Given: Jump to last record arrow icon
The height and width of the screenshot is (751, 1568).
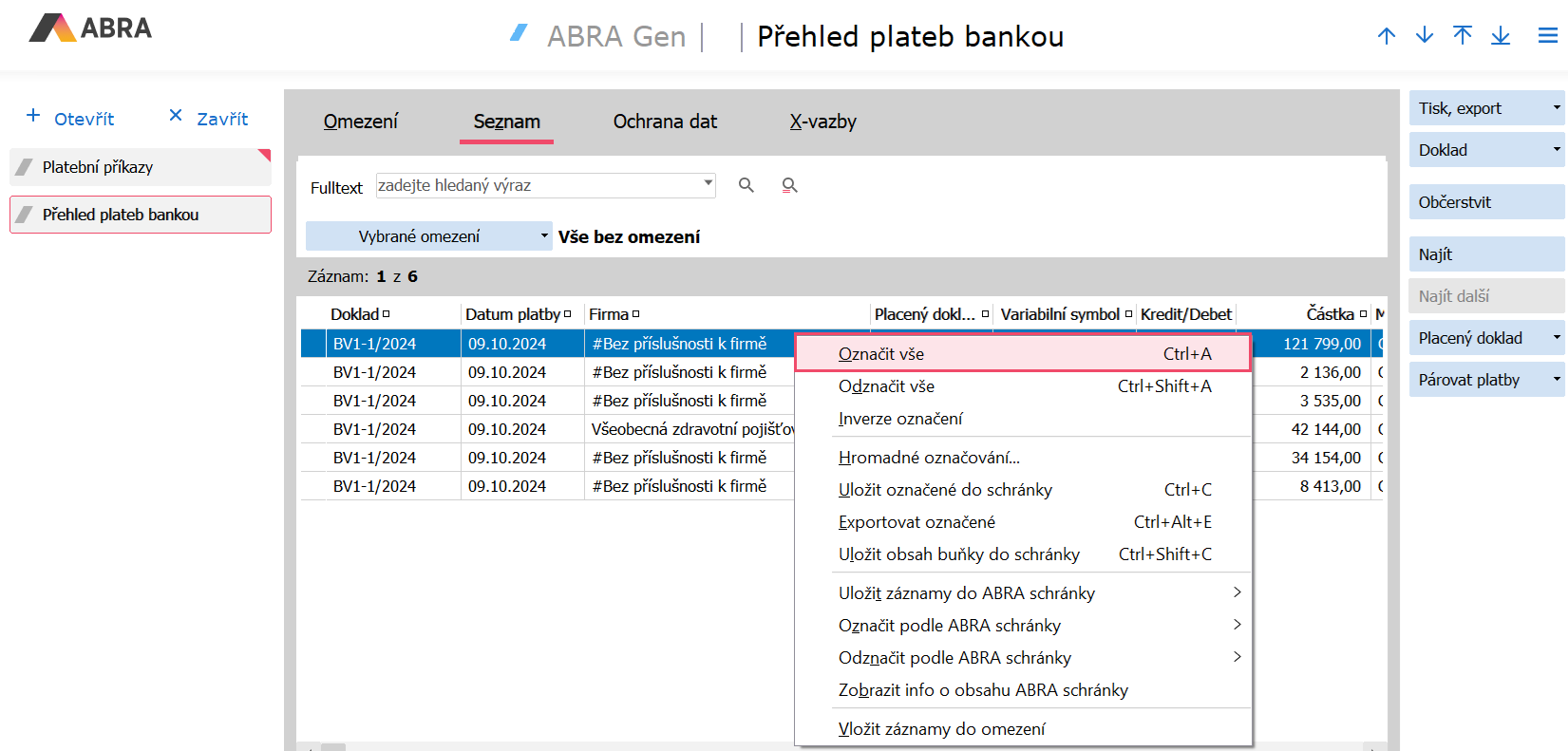Looking at the screenshot, I should point(1501,36).
